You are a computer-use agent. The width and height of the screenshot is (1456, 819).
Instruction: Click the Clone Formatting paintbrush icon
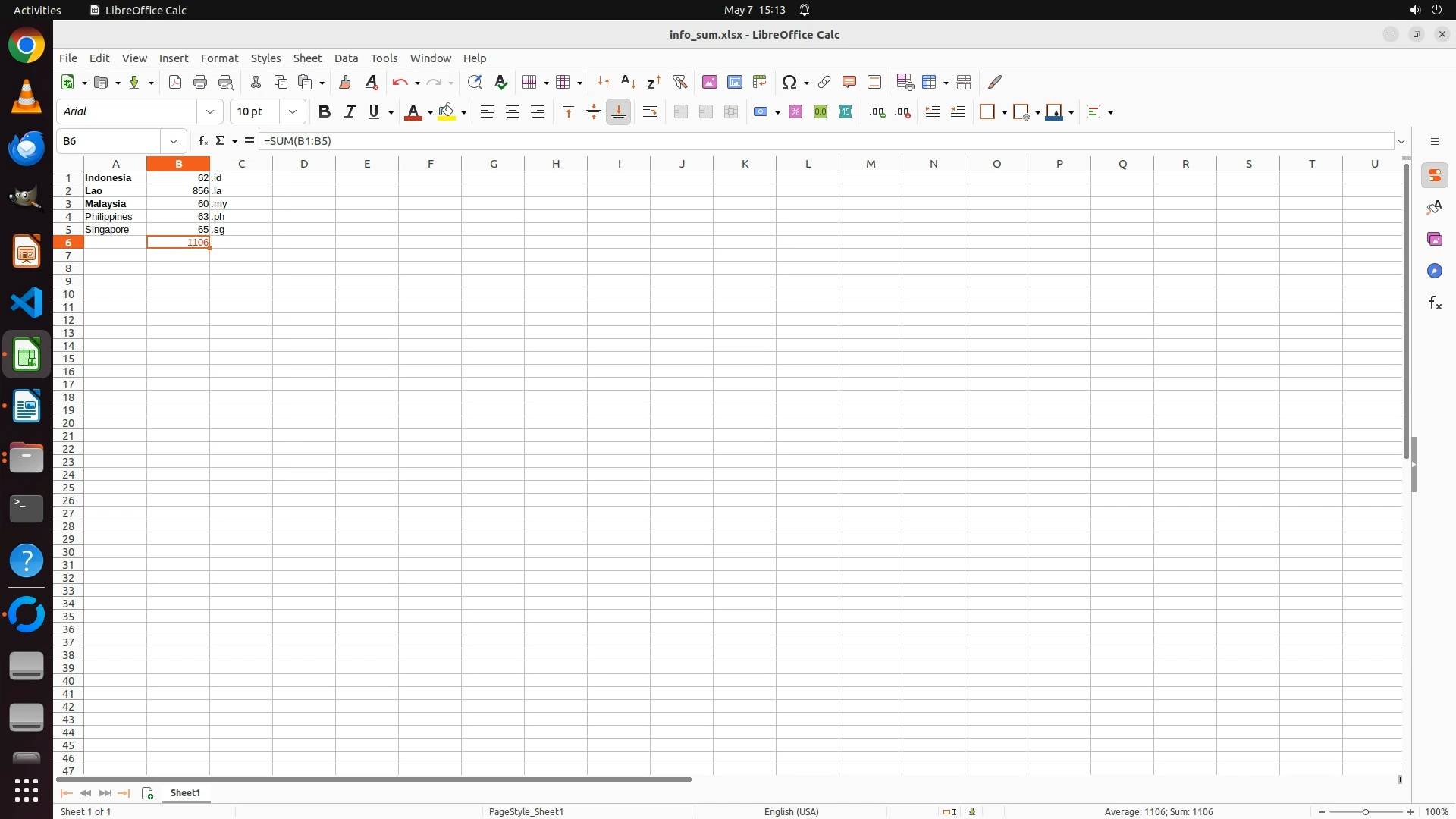pyautogui.click(x=345, y=82)
